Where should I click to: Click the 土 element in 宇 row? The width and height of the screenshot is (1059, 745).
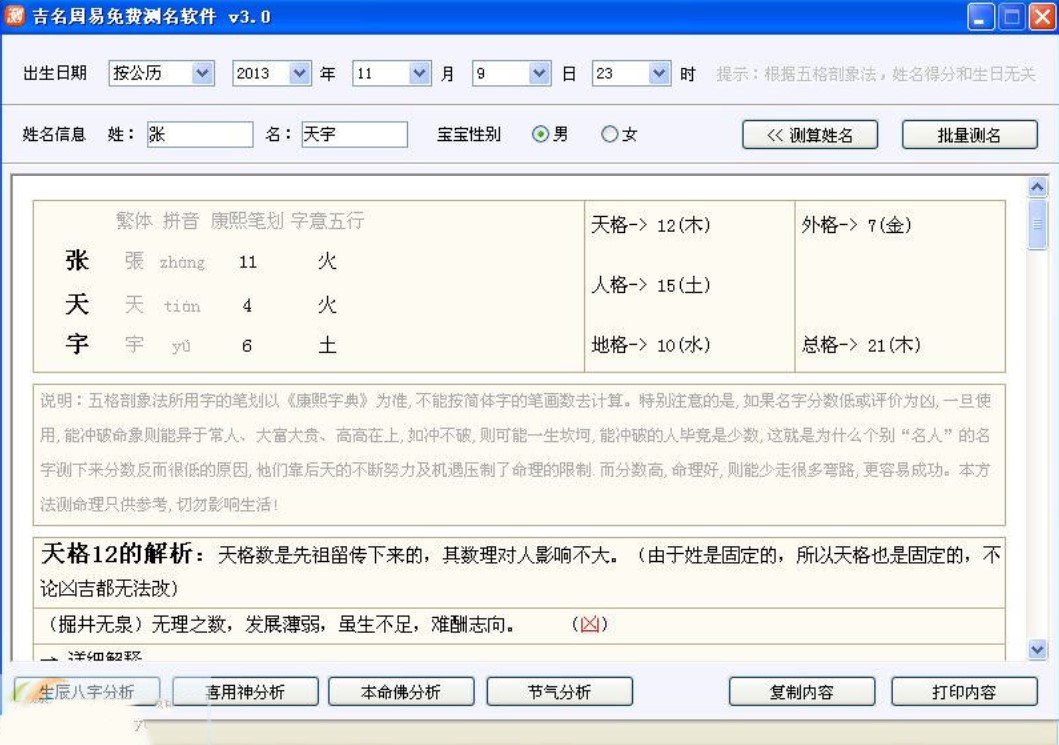(328, 345)
